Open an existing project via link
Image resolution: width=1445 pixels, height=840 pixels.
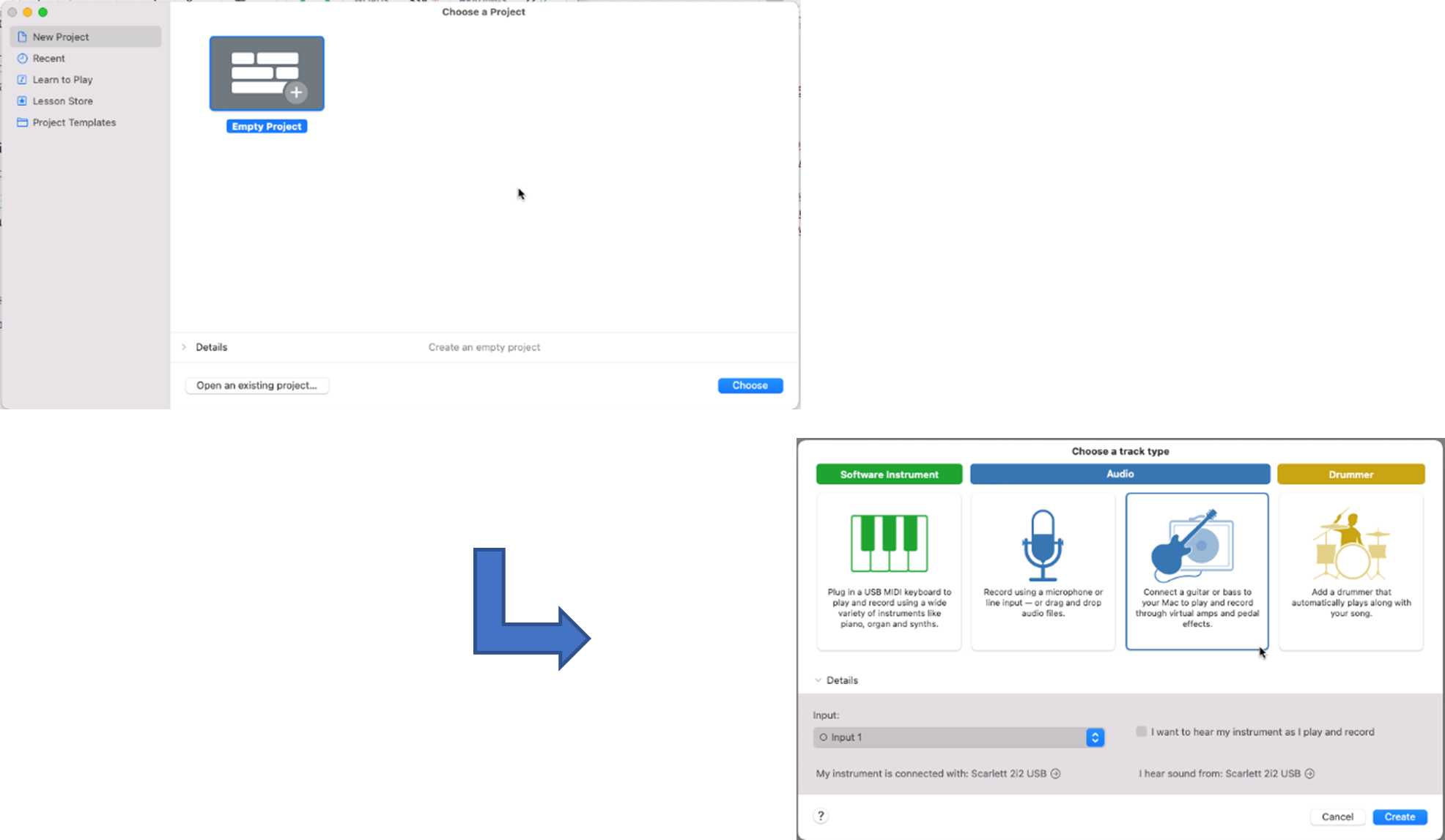pyautogui.click(x=256, y=385)
